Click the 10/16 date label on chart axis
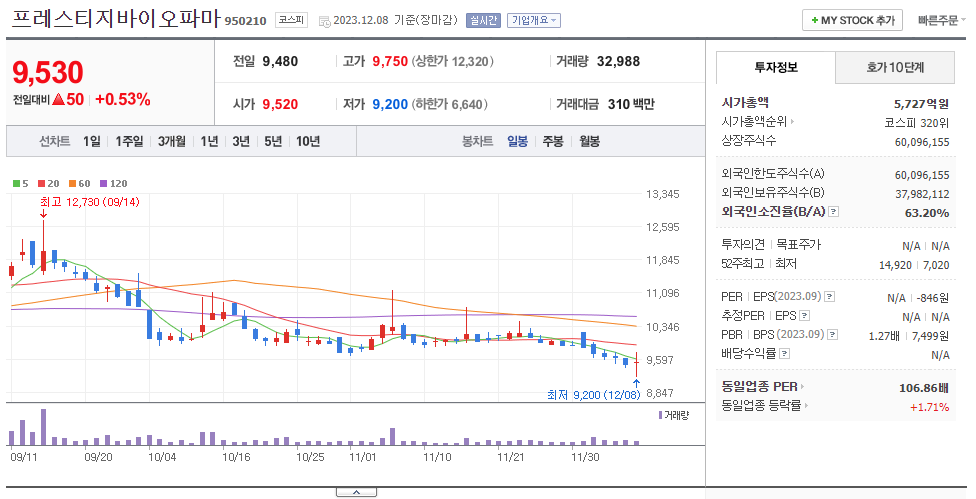Image resolution: width=976 pixels, height=499 pixels. click(x=236, y=457)
